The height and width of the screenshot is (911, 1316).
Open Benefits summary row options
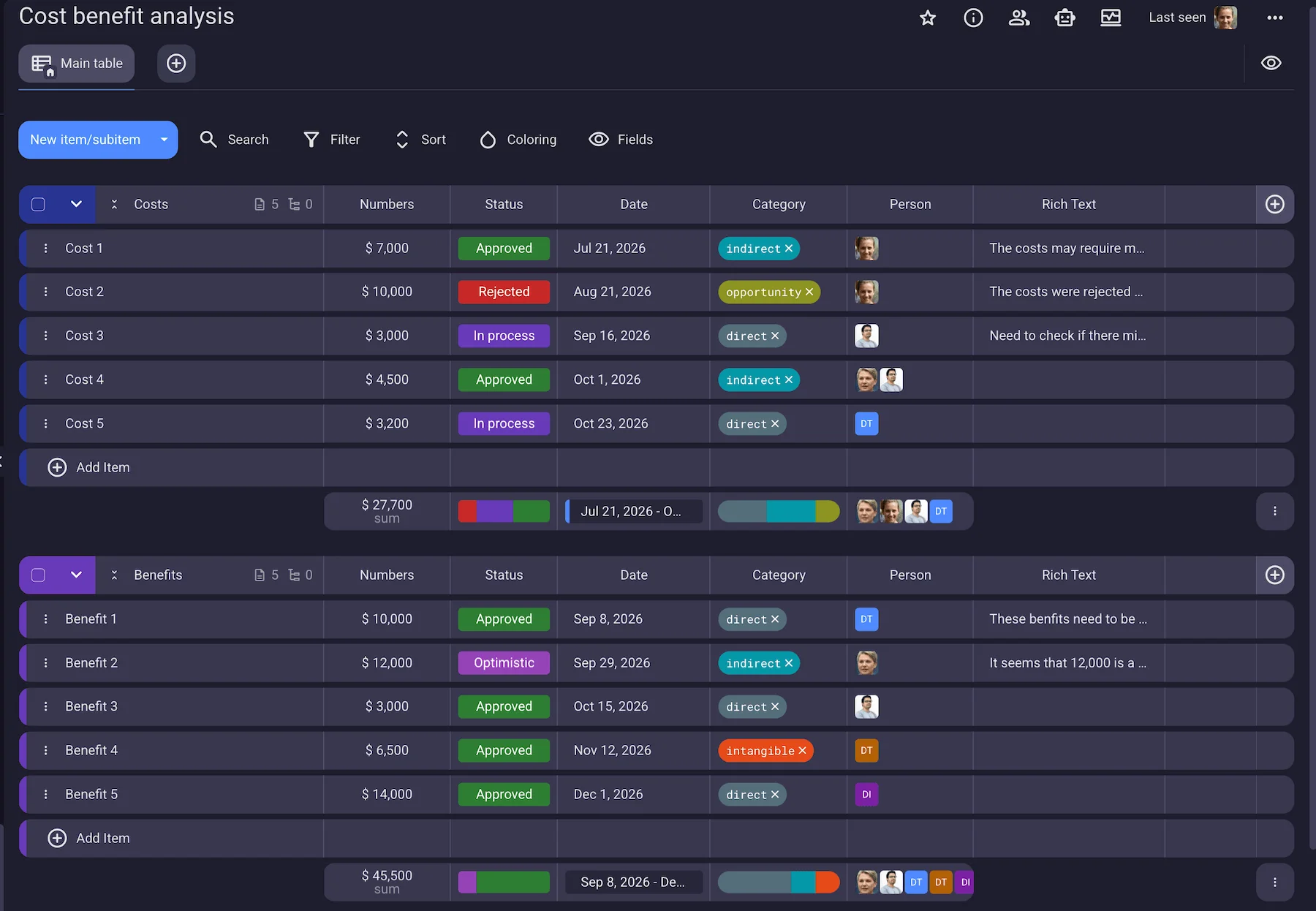[1275, 882]
